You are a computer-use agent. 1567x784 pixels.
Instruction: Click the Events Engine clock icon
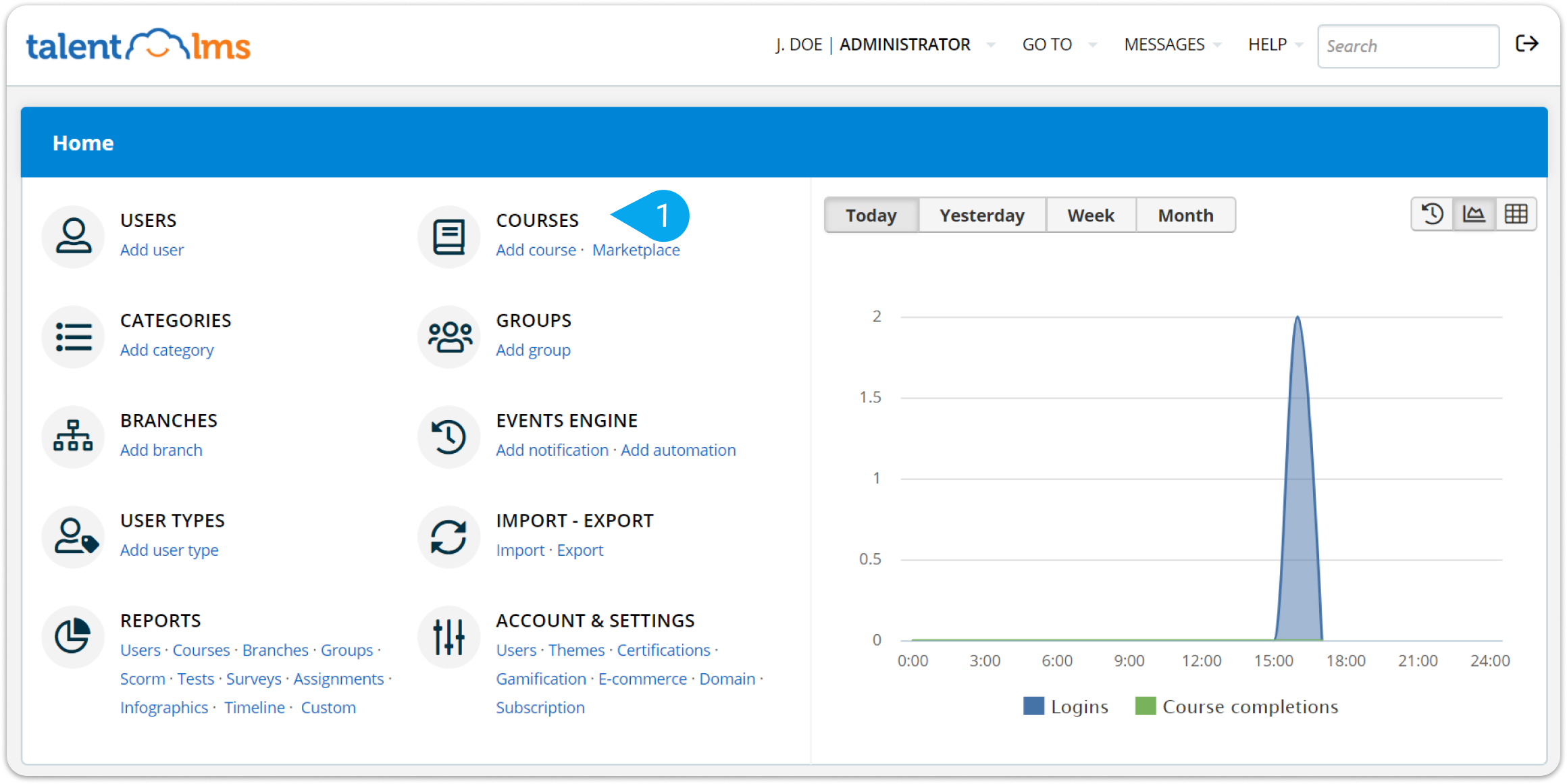pyautogui.click(x=448, y=436)
